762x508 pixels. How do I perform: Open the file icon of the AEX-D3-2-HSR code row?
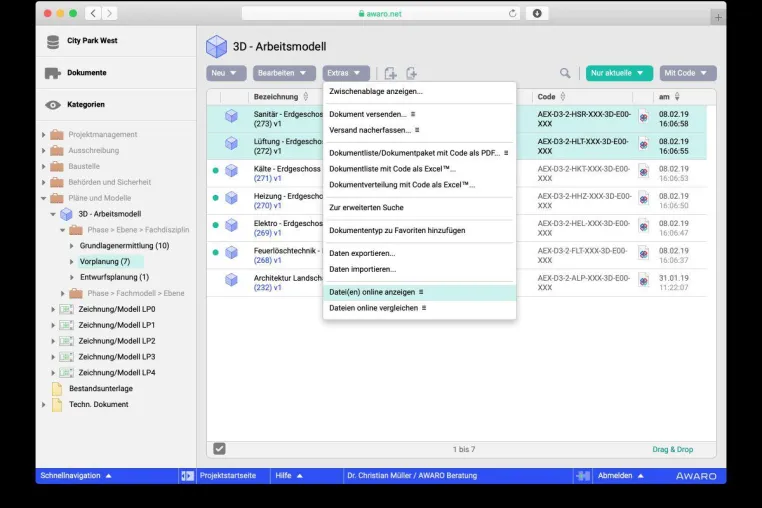pos(643,117)
